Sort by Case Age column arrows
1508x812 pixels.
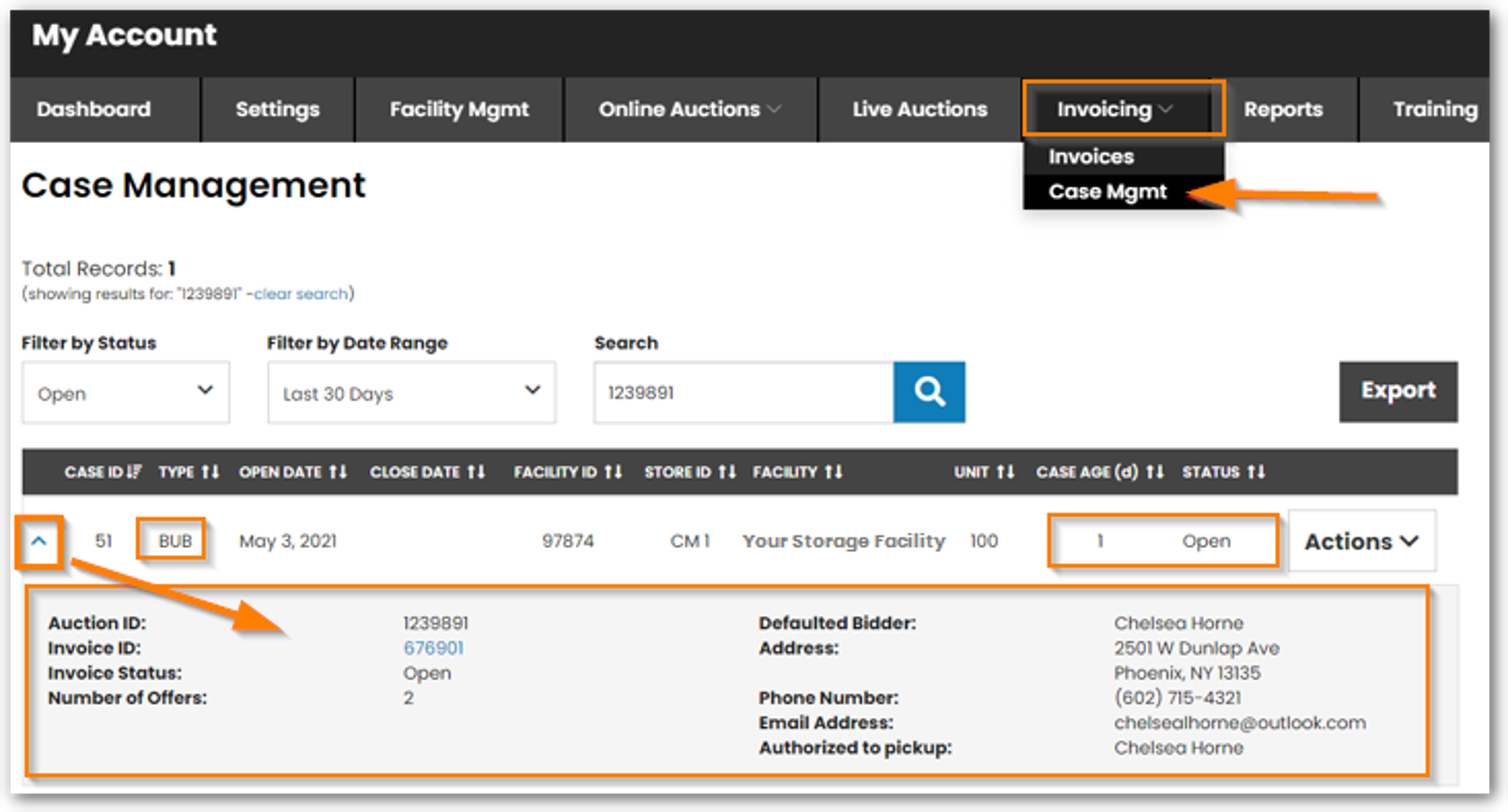click(x=1155, y=471)
